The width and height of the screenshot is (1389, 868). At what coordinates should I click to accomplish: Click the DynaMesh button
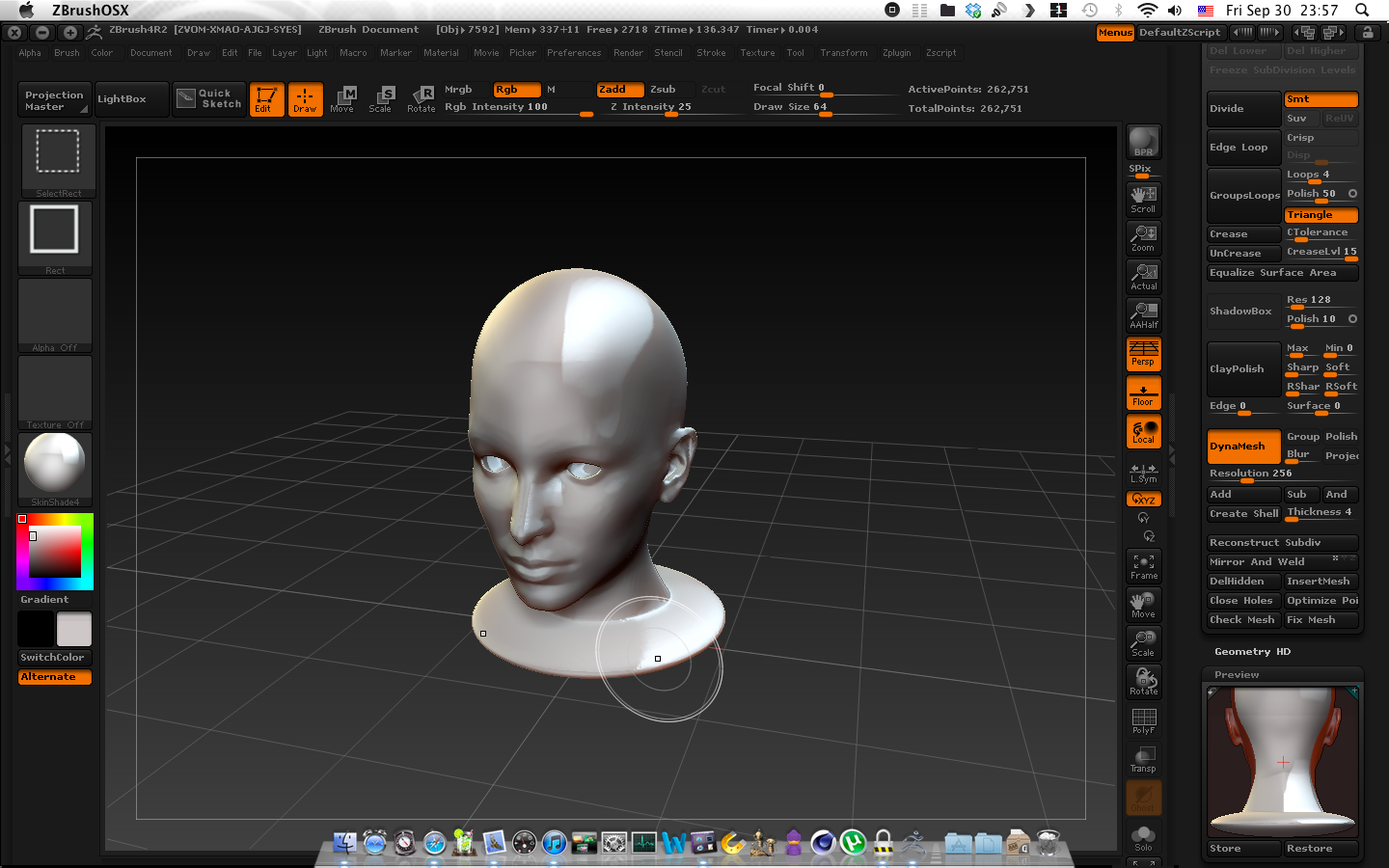[1242, 447]
